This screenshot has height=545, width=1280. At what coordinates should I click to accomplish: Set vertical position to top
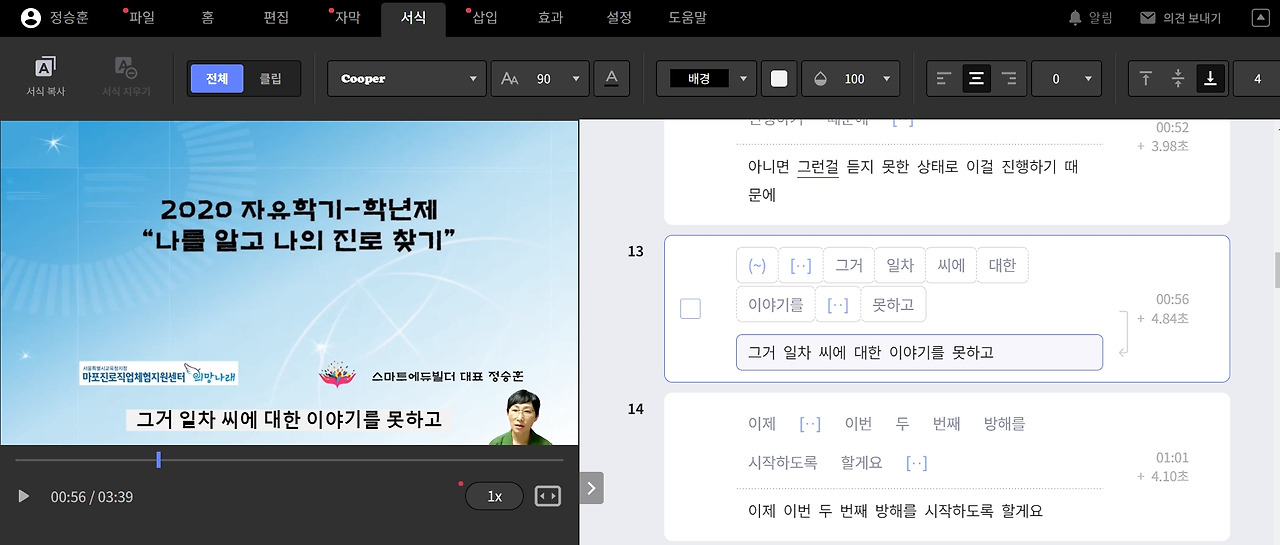pos(1146,79)
